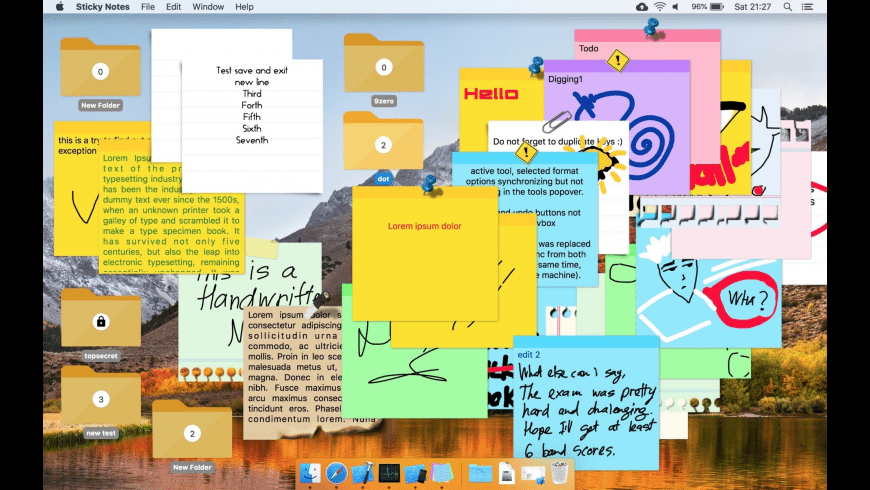The width and height of the screenshot is (870, 490).
Task: Click the Seventh line in the white note
Action: 252,140
